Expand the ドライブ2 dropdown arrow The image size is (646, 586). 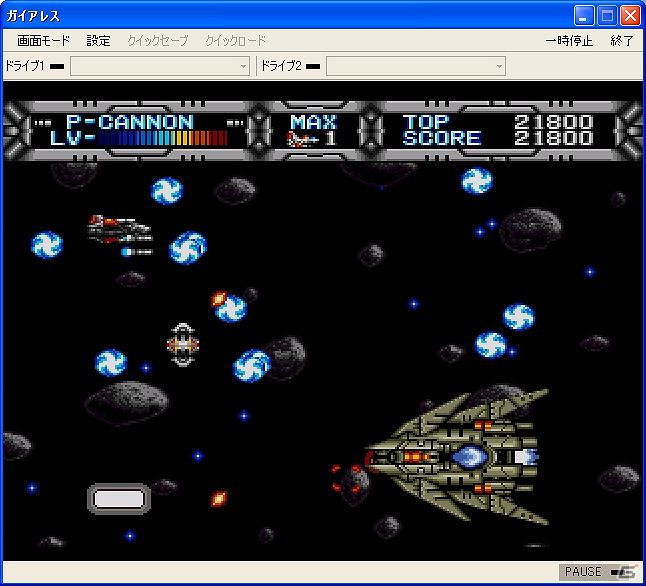pos(499,66)
